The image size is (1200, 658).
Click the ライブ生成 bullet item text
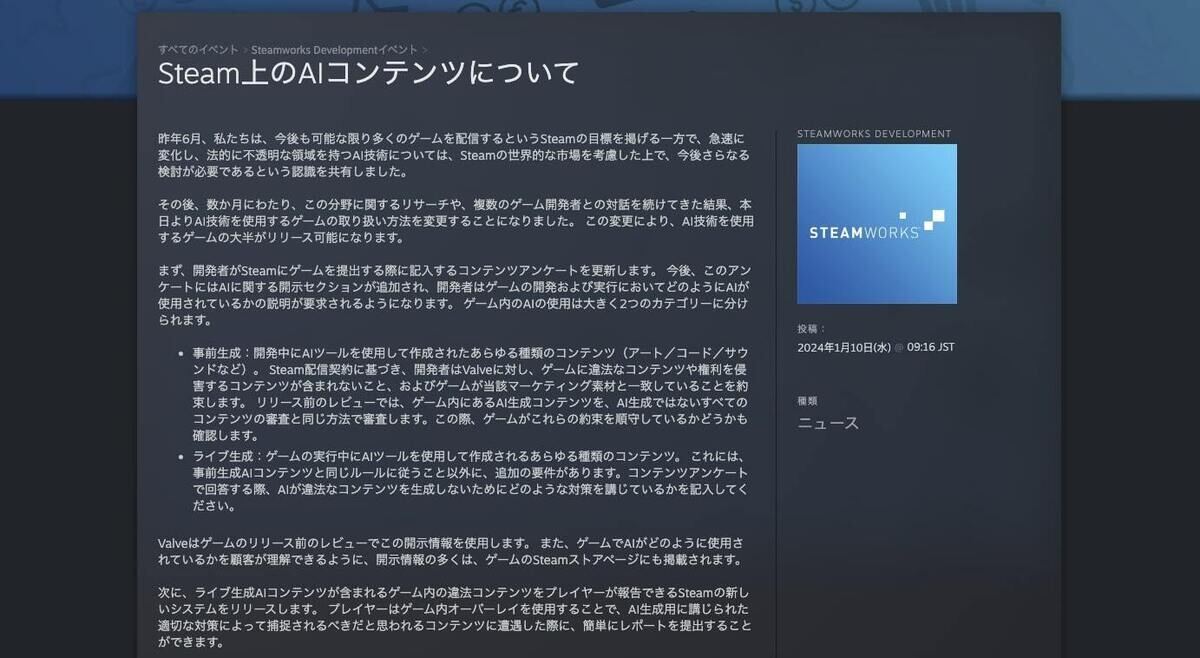point(471,481)
